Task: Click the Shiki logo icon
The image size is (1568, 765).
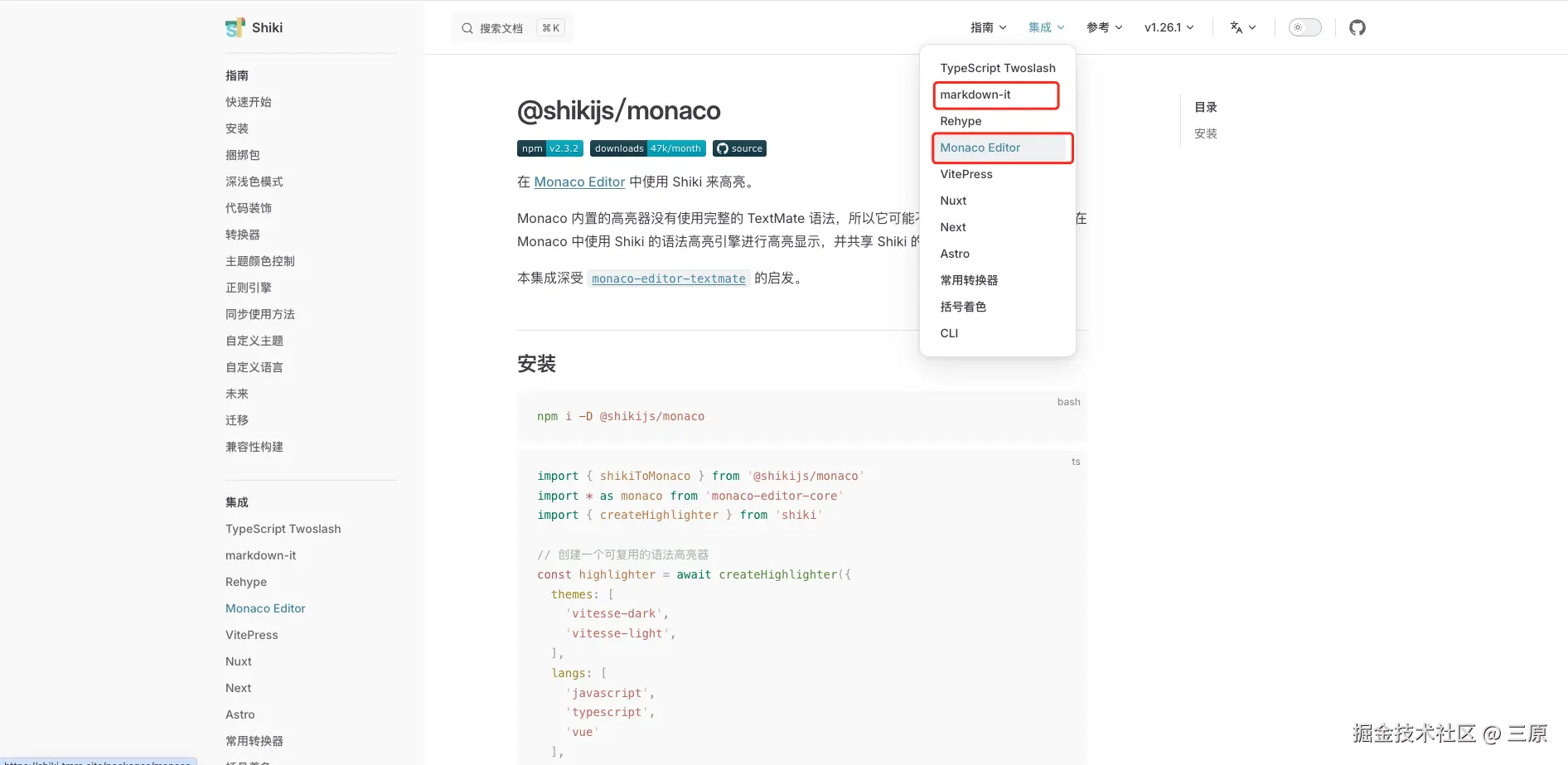Action: coord(235,27)
